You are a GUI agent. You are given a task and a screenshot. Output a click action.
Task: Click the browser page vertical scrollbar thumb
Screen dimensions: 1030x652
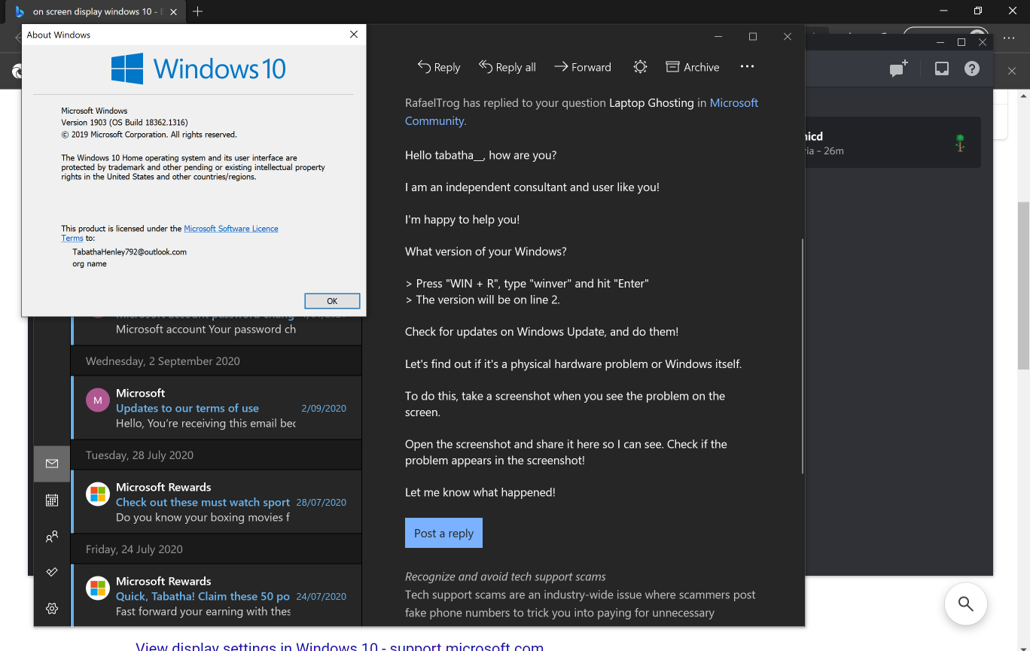[x=1023, y=286]
